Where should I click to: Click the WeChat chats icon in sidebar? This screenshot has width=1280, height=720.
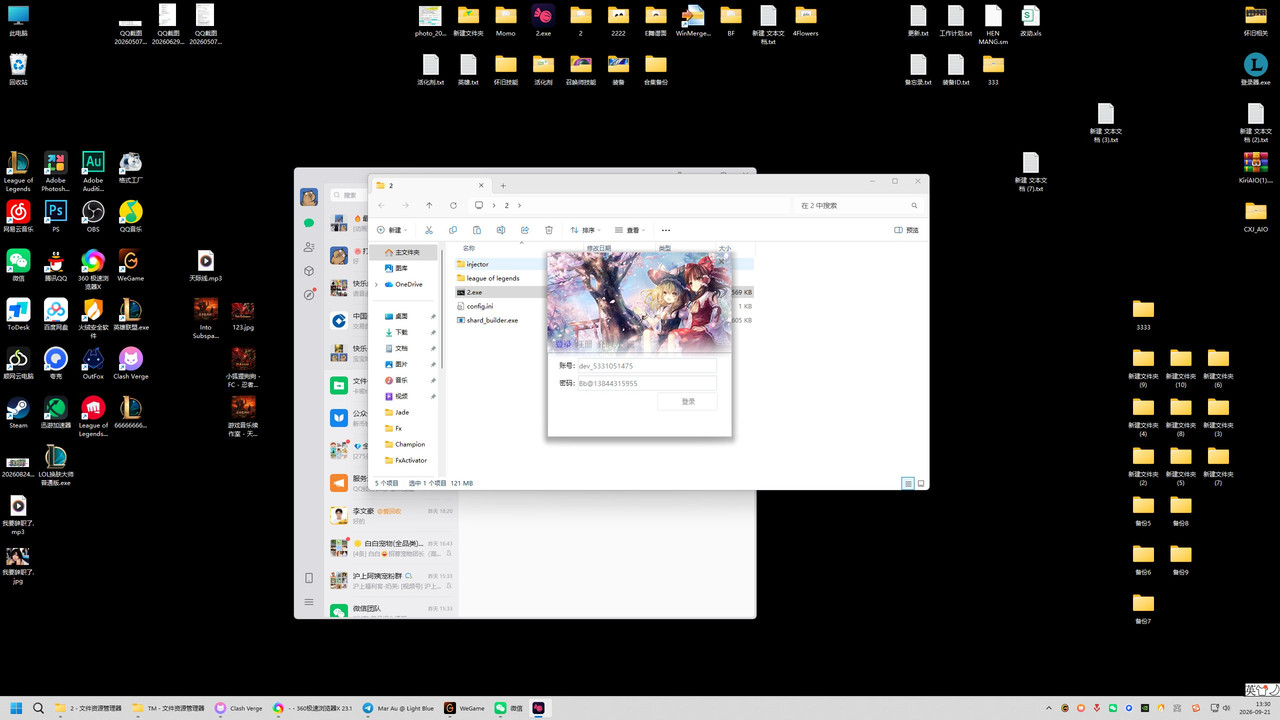point(309,223)
